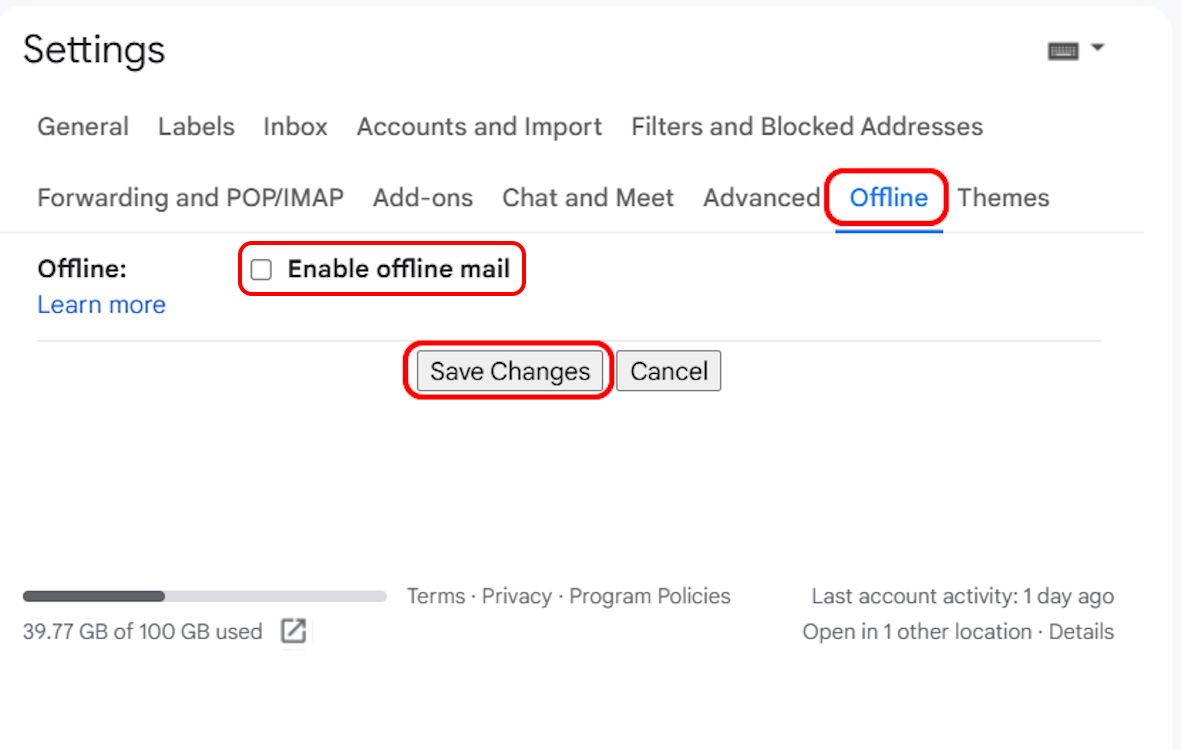Image resolution: width=1181 pixels, height=750 pixels.
Task: Switch to the Add-ons tab
Action: pyautogui.click(x=423, y=197)
